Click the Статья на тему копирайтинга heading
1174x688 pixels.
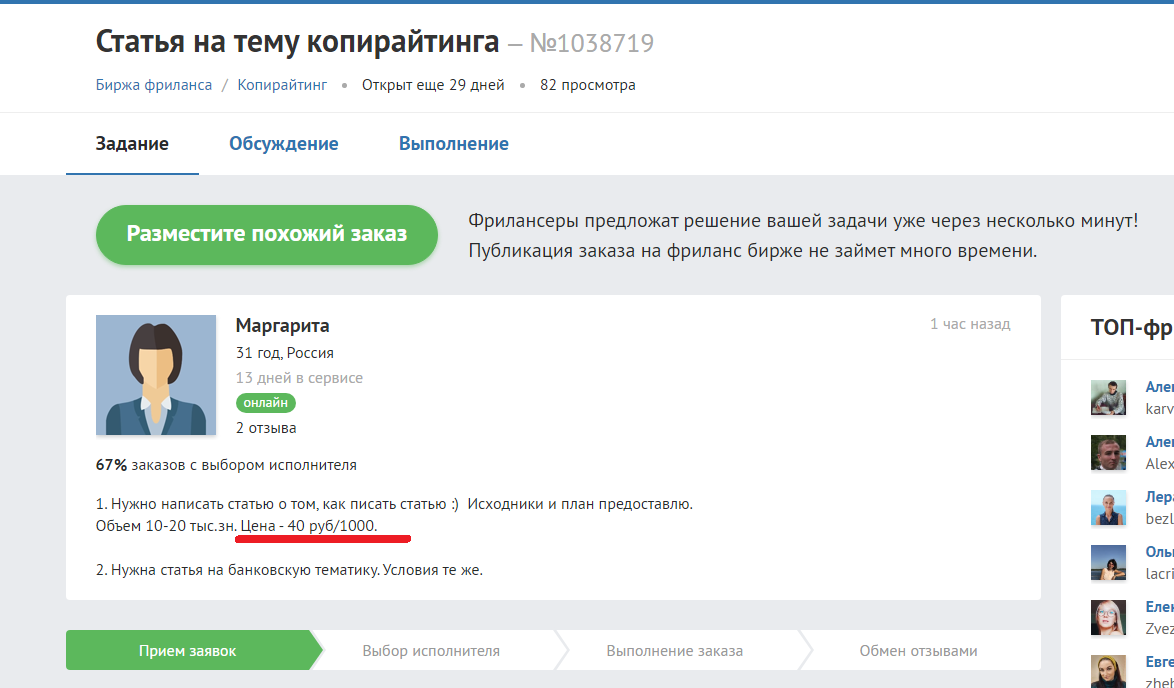pos(297,42)
